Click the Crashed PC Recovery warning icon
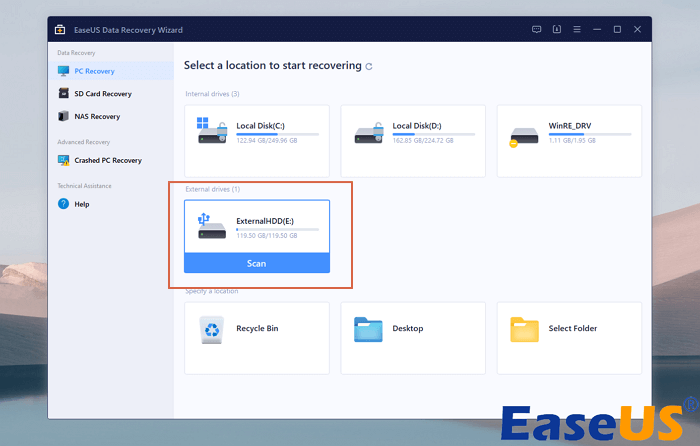Viewport: 700px width, 446px height. (63, 160)
